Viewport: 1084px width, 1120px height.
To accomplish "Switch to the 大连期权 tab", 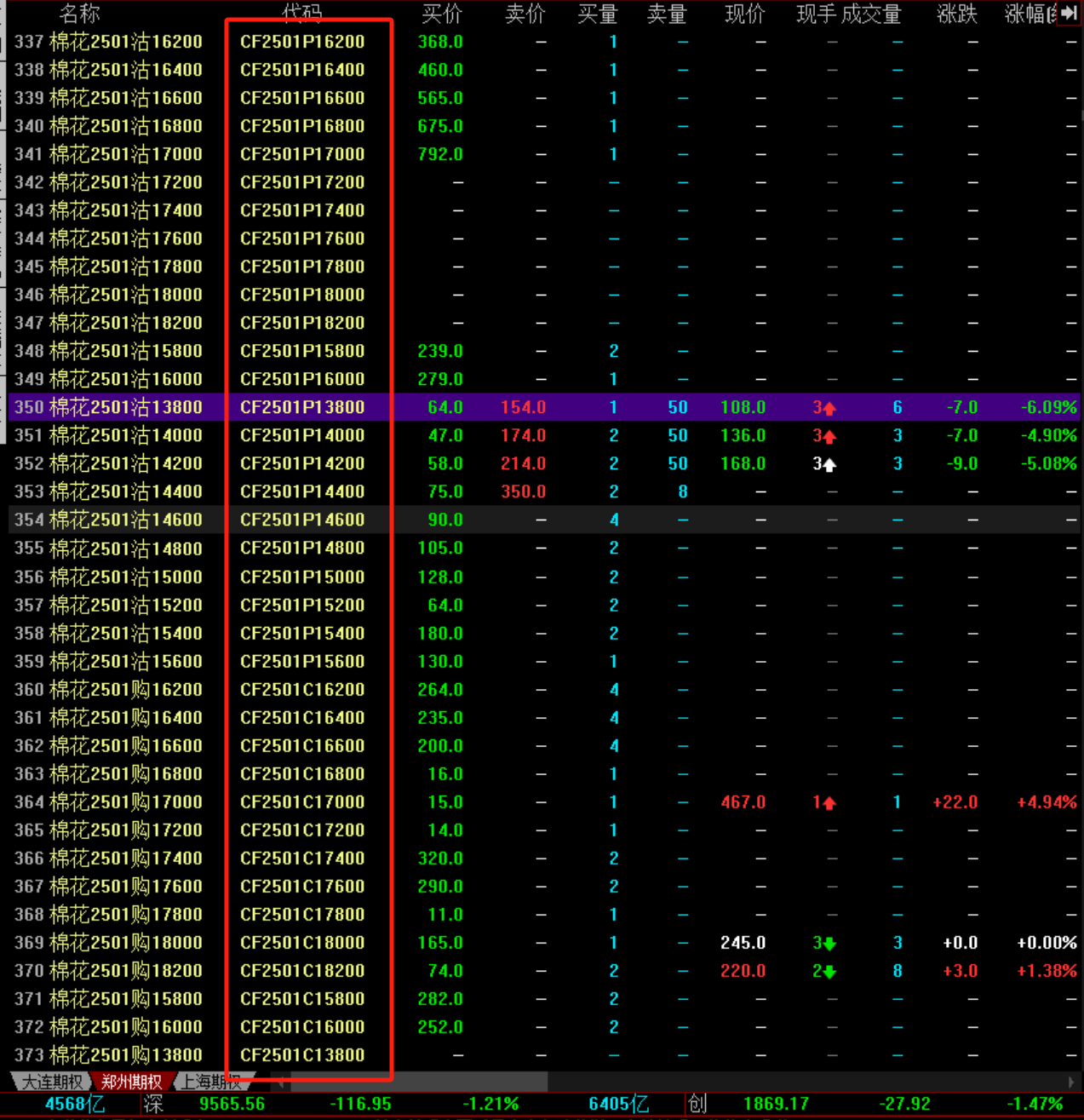I will pyautogui.click(x=52, y=1083).
